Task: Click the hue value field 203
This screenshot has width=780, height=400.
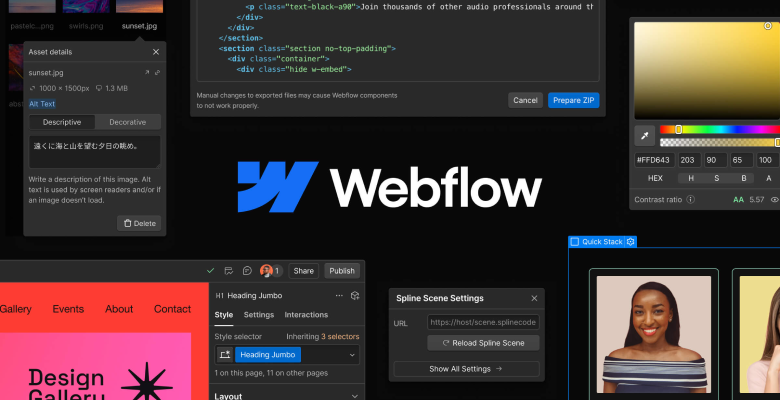Action: (690, 160)
